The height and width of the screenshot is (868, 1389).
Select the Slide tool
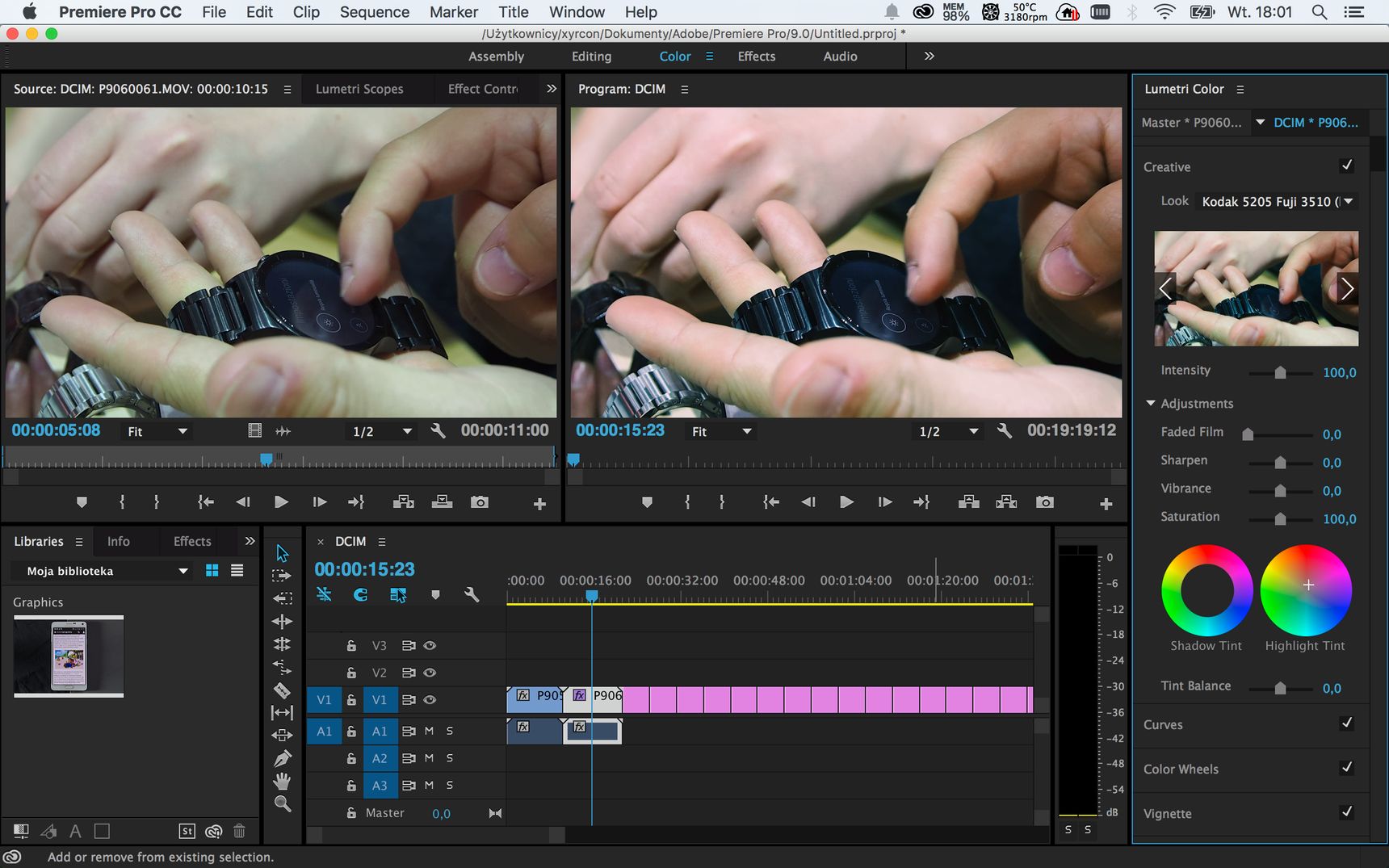282,736
